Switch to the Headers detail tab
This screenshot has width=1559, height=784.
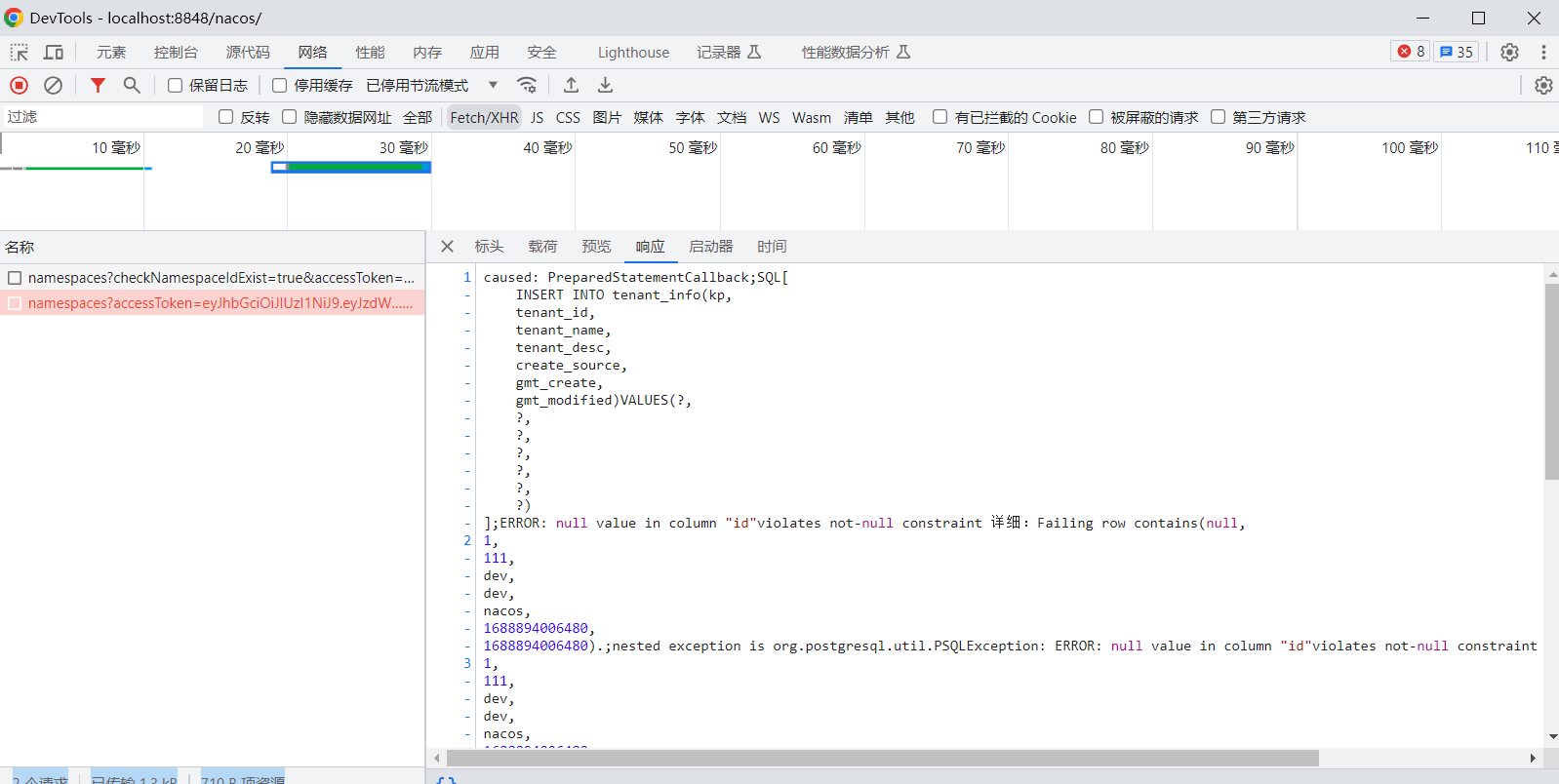point(489,247)
